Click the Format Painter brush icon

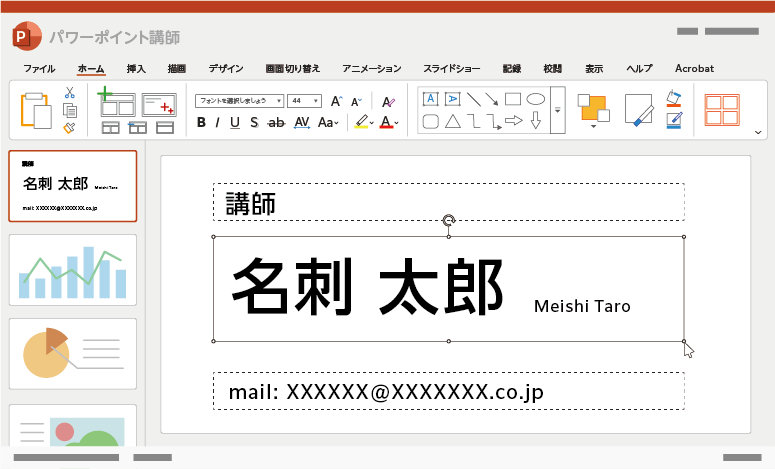click(x=69, y=127)
